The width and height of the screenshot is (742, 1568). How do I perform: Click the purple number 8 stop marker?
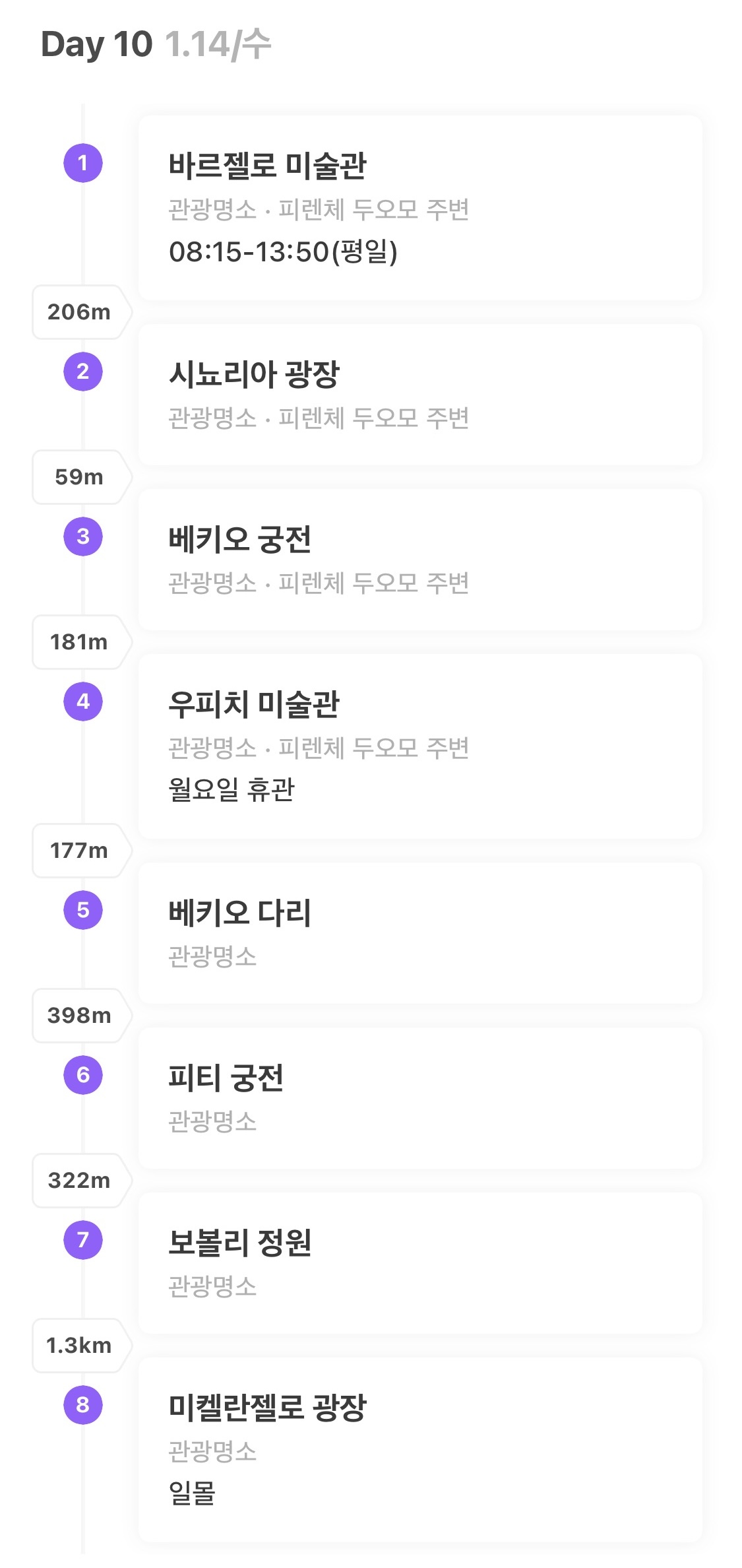coord(83,1405)
